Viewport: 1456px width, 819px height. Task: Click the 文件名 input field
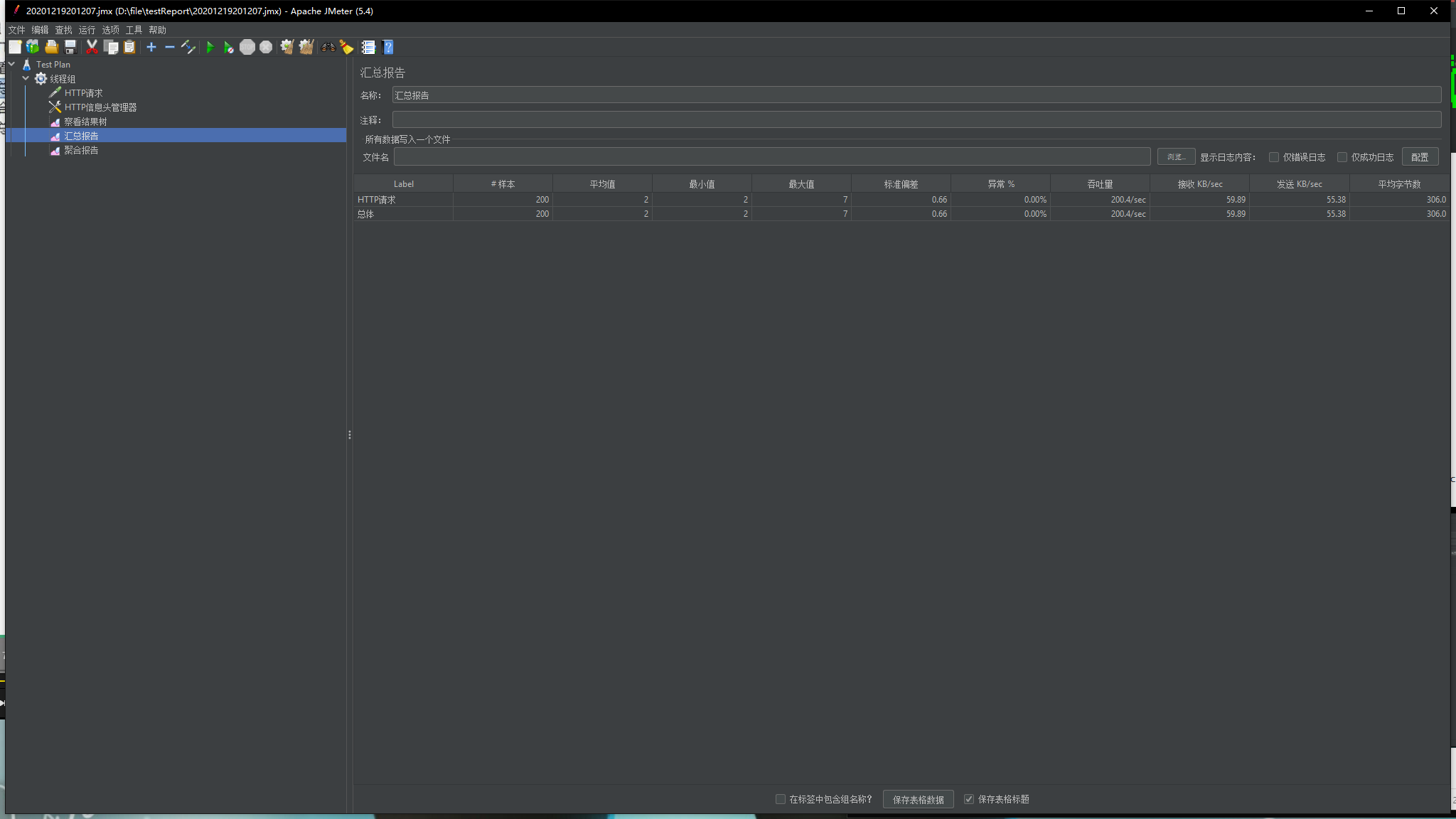click(x=771, y=157)
